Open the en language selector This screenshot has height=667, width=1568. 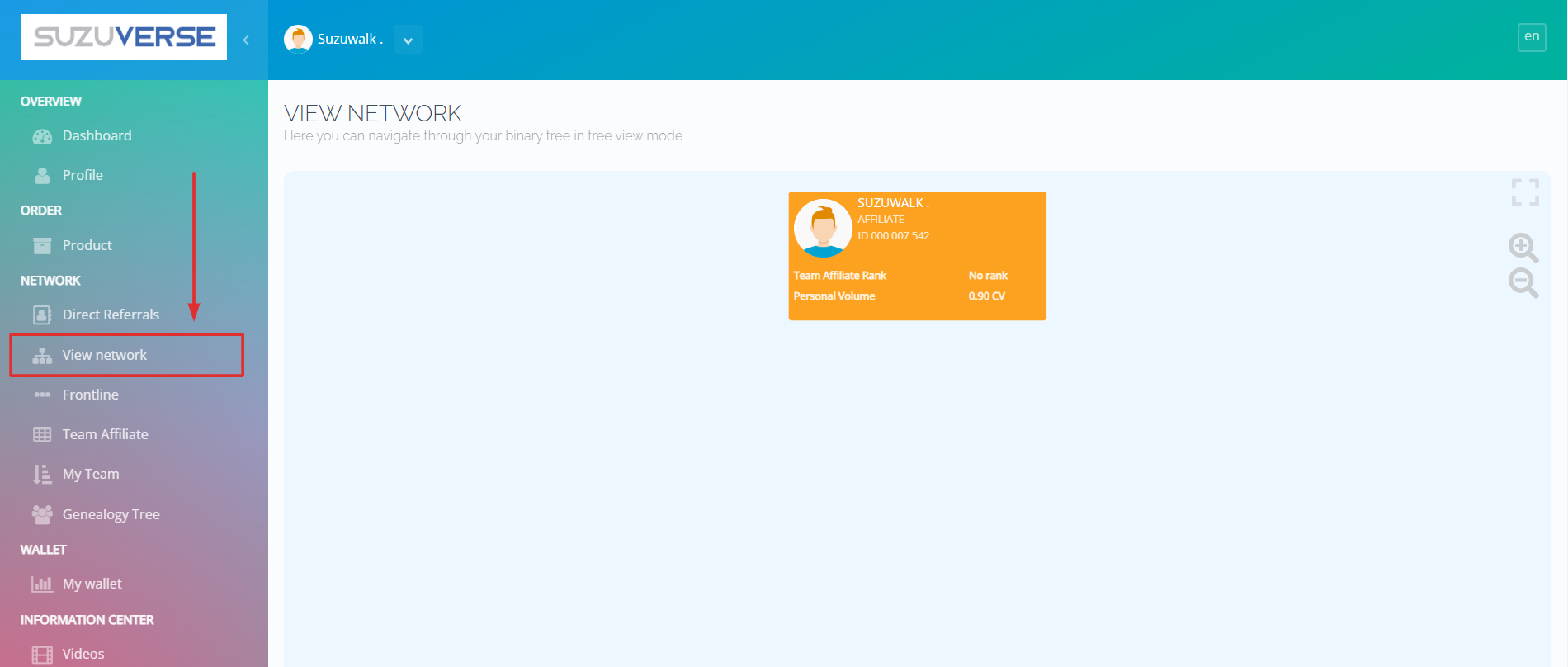coord(1532,37)
